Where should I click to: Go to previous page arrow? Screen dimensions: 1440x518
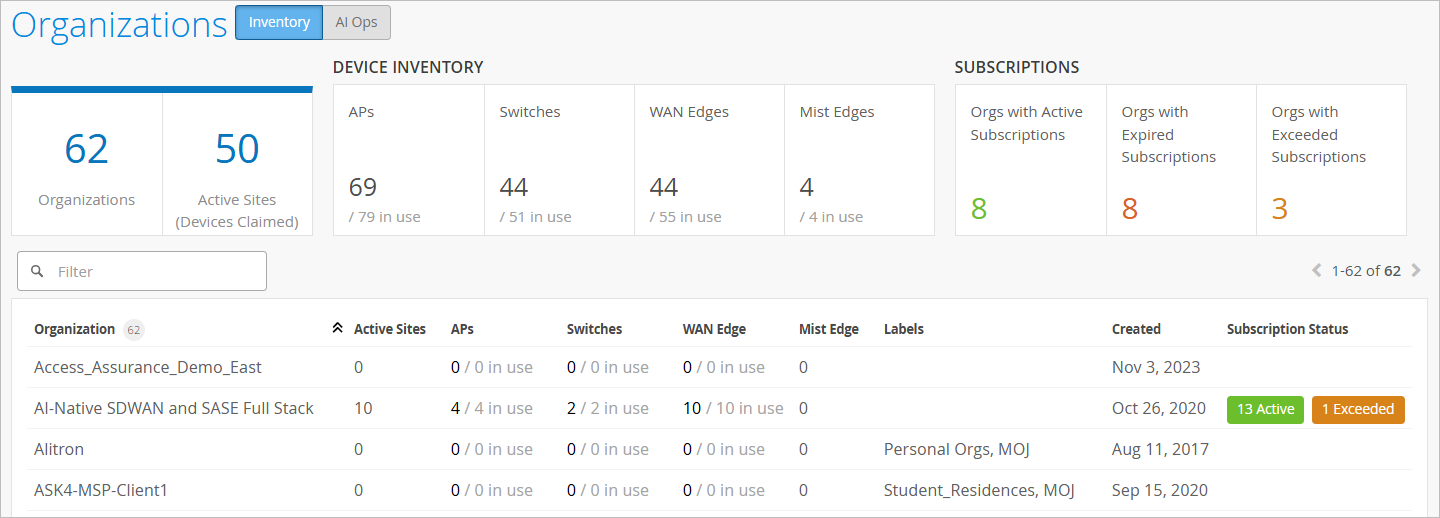(1317, 270)
